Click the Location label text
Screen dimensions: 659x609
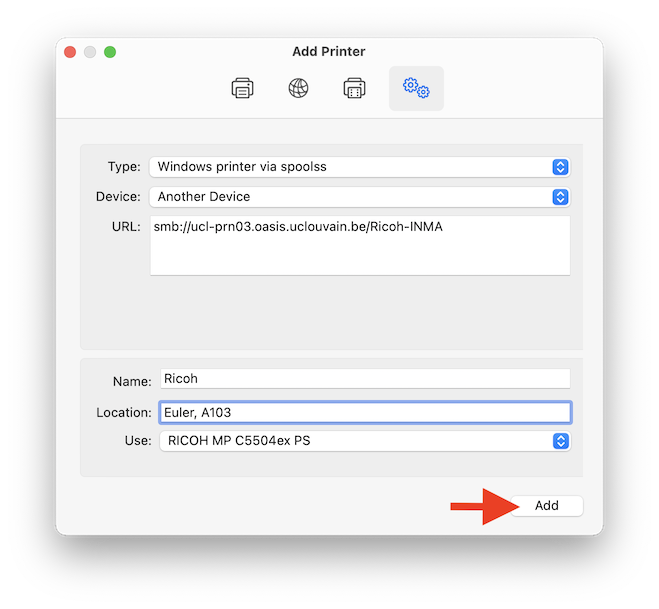124,412
